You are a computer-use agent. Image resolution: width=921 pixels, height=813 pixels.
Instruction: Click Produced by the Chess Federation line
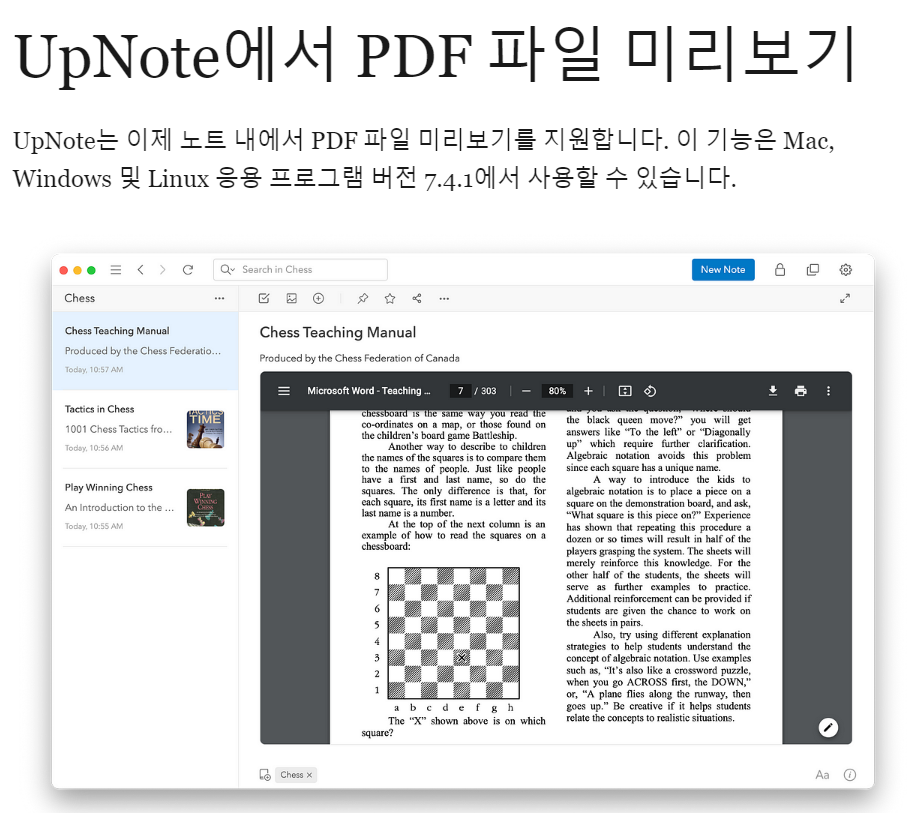(359, 358)
